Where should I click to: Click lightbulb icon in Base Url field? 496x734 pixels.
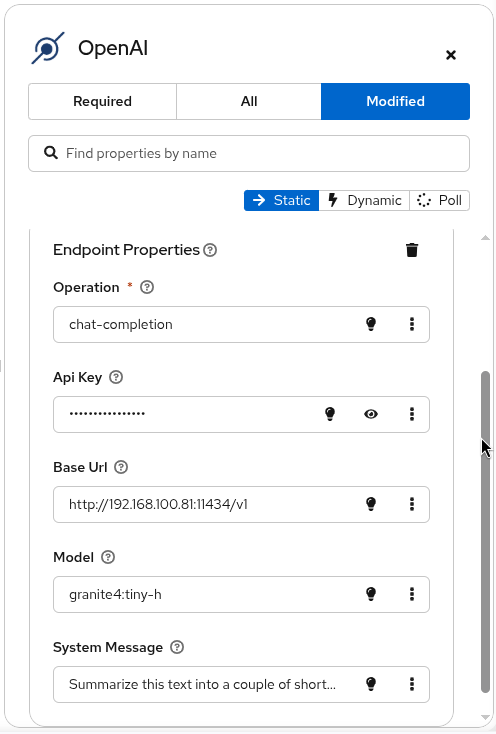tap(371, 504)
